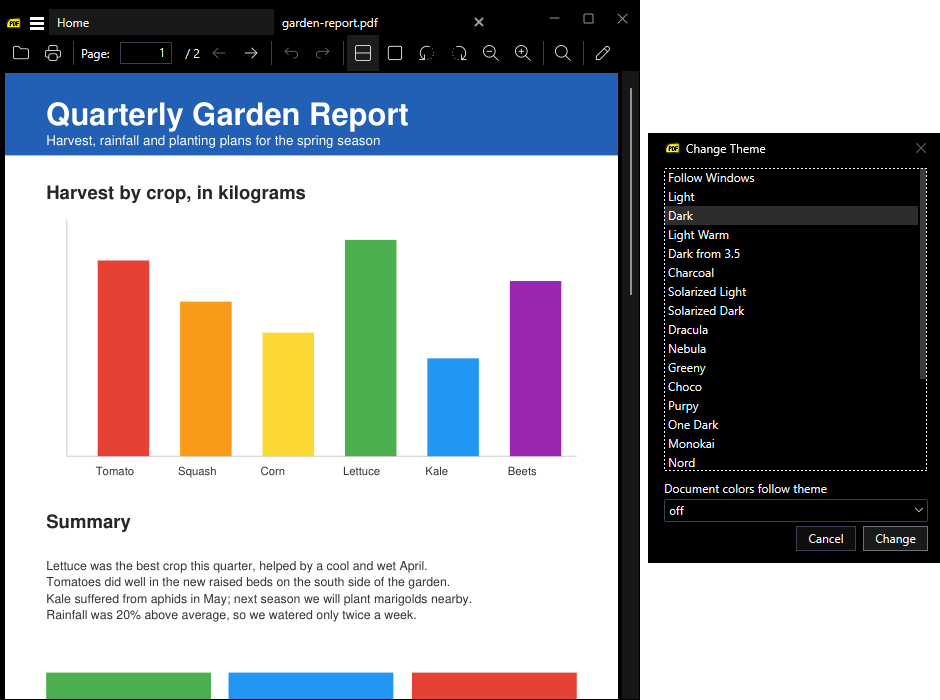Select the Light Warm theme
This screenshot has height=700, width=940.
792,235
